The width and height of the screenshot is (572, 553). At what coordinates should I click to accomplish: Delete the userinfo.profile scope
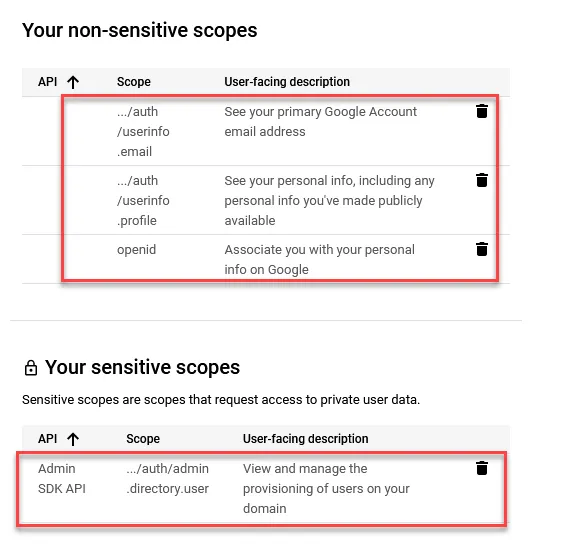tap(482, 180)
